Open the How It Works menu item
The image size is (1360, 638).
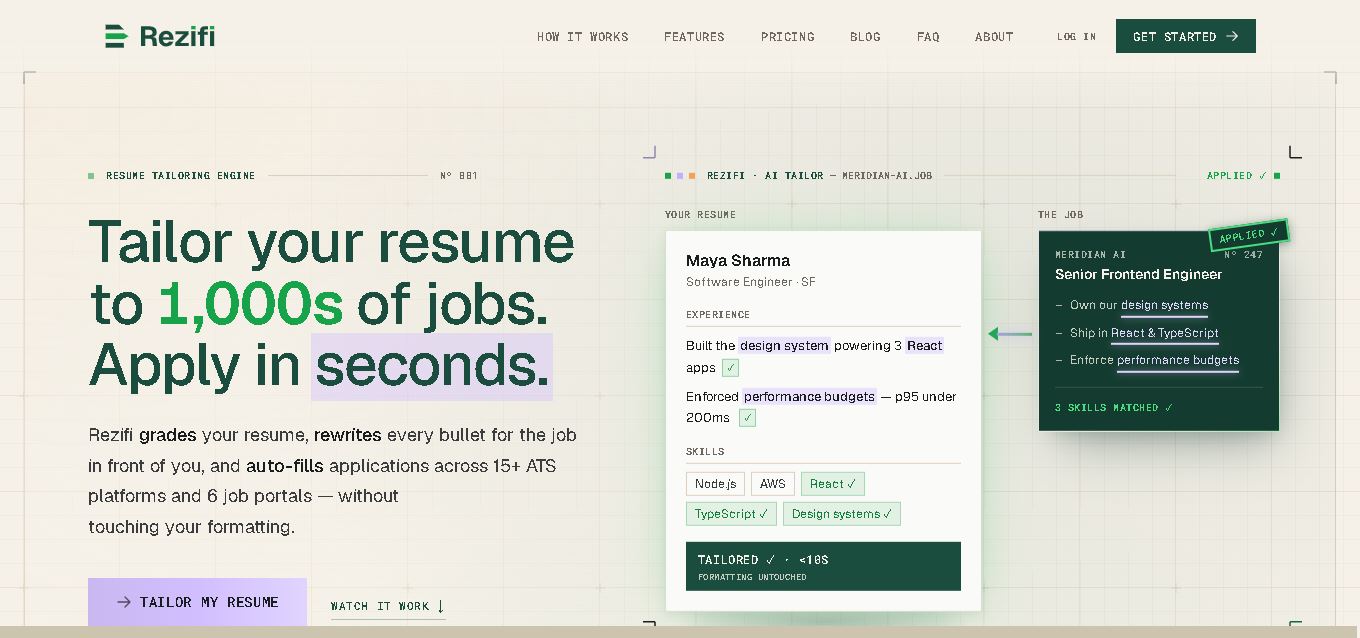point(583,37)
